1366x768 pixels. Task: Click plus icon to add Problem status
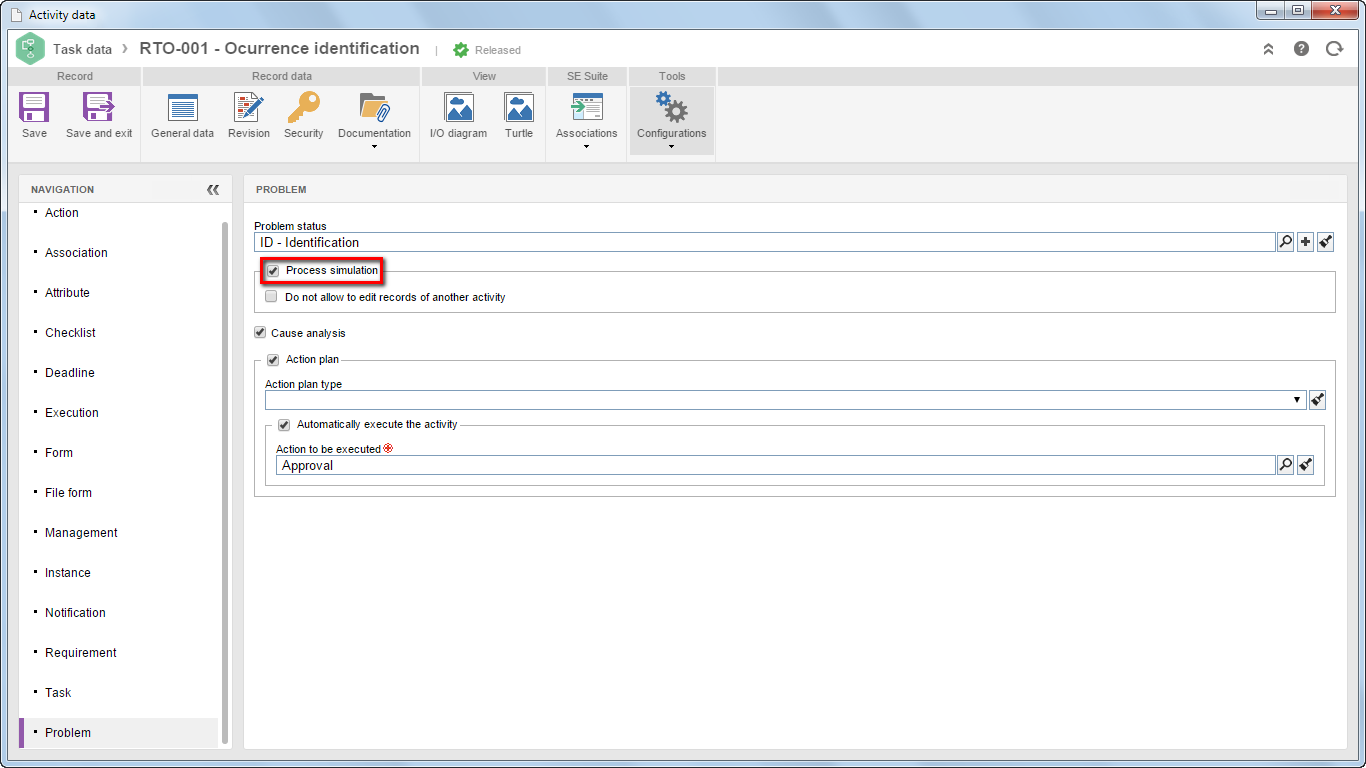point(1305,242)
